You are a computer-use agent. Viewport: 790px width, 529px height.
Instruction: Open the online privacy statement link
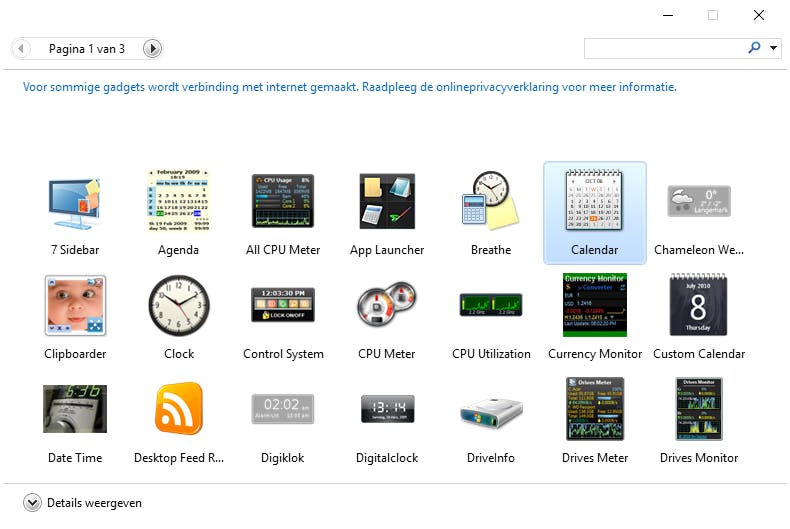tap(350, 87)
